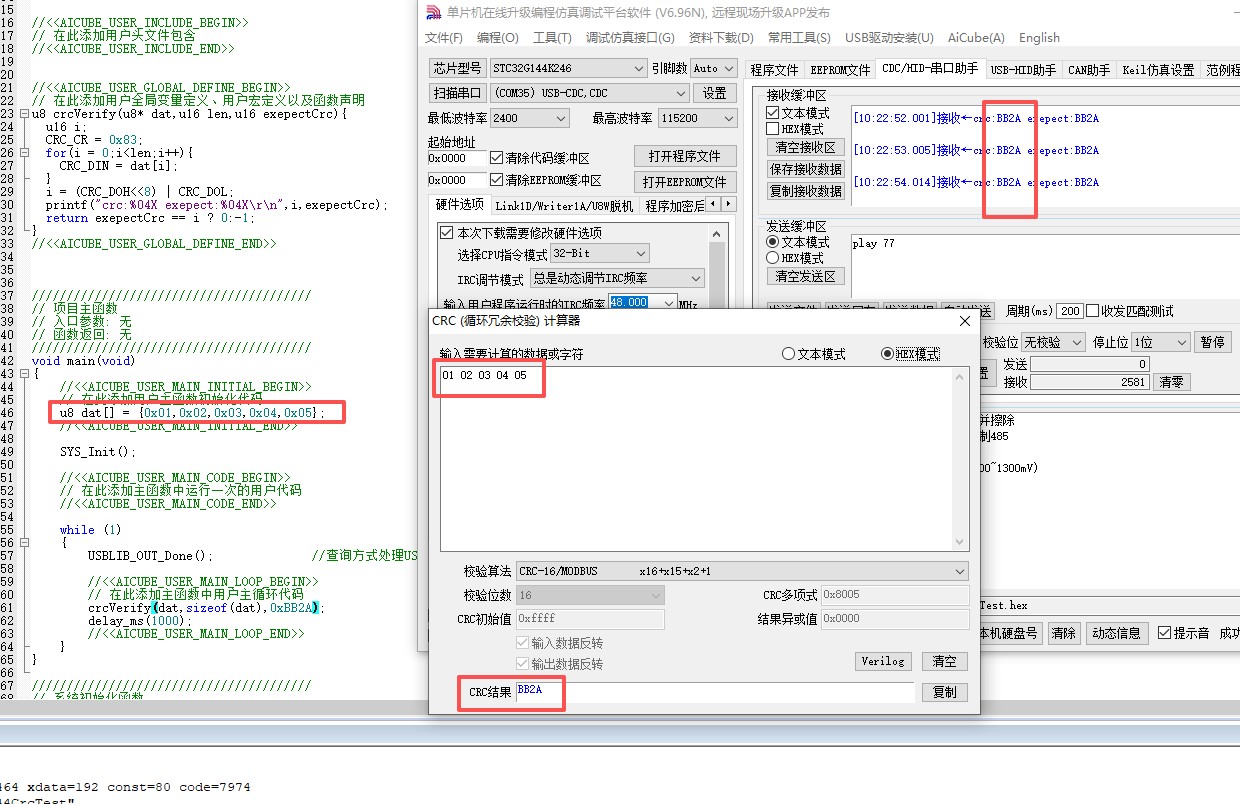Collapse the main function fold at line 43
Image resolution: width=1240 pixels, height=804 pixels.
[x=25, y=374]
